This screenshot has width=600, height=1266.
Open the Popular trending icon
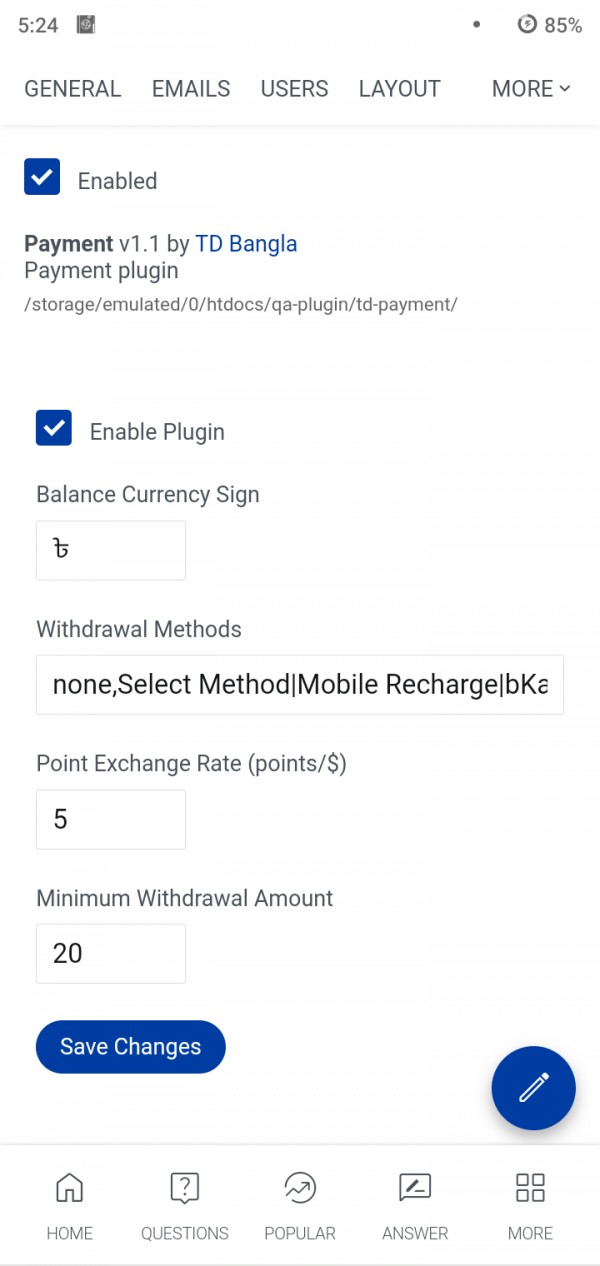coord(300,1188)
